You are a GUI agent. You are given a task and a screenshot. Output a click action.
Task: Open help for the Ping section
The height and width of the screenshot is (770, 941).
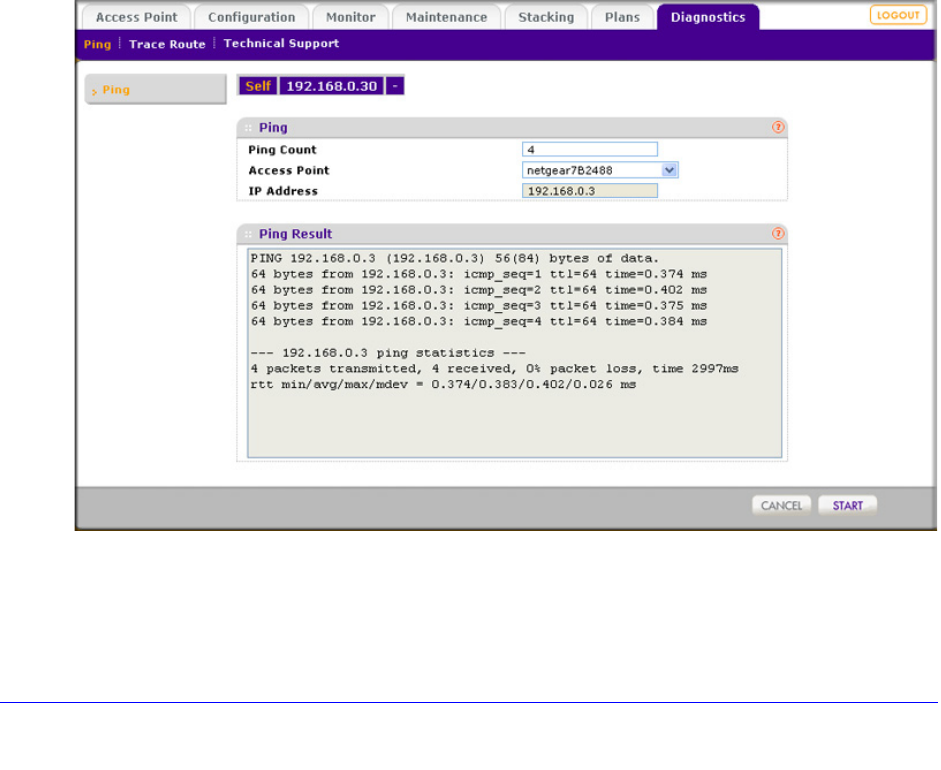778,127
